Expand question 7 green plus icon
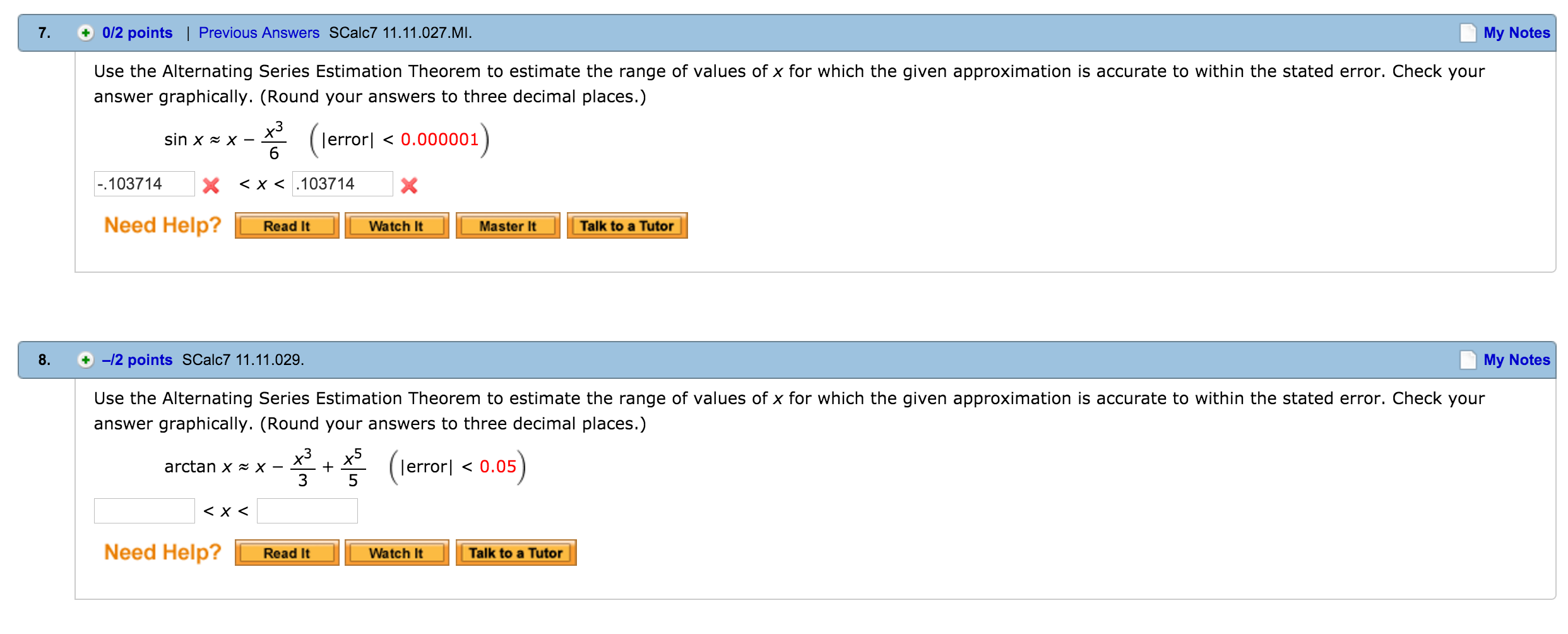Screen dimensions: 1568x634 pyautogui.click(x=85, y=33)
